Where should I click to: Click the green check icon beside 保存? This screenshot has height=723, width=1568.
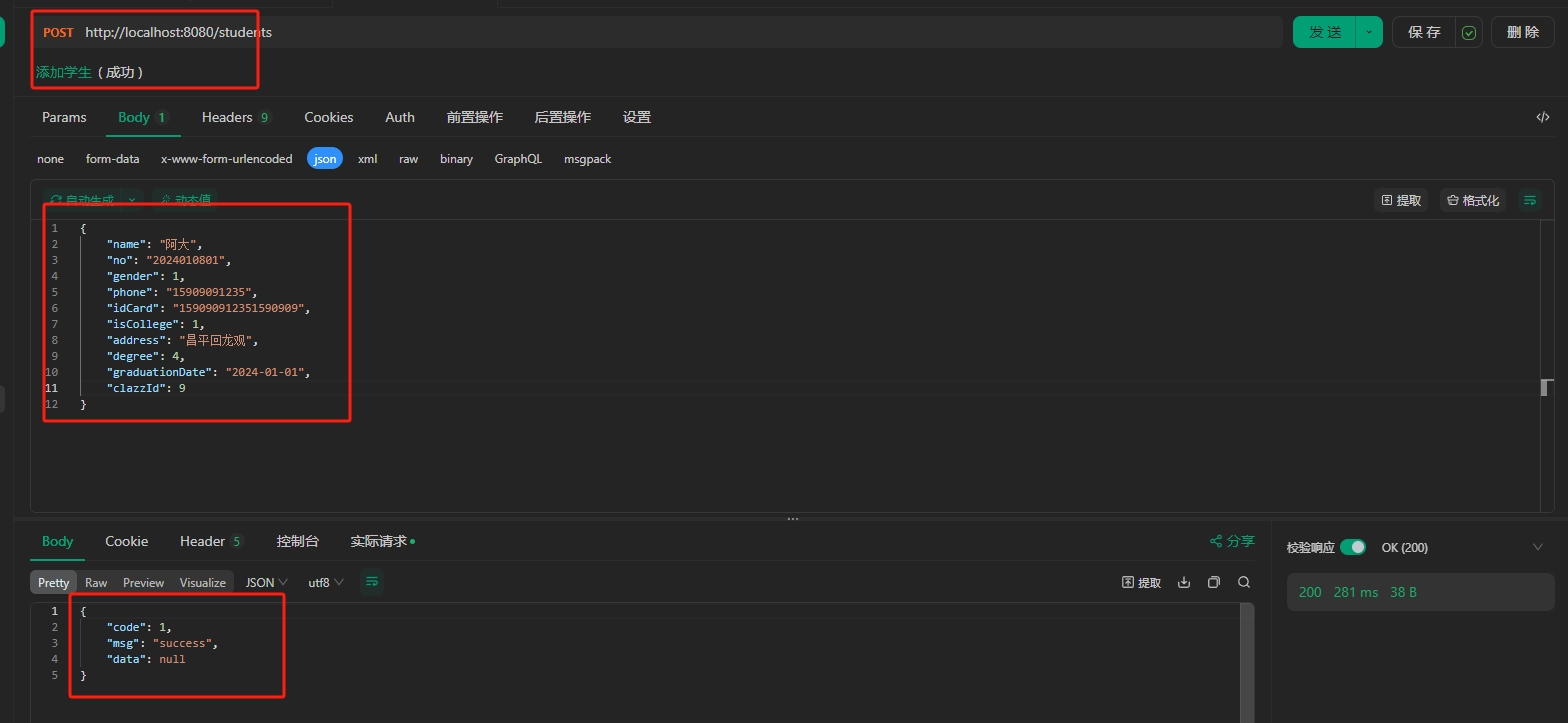pos(1468,32)
